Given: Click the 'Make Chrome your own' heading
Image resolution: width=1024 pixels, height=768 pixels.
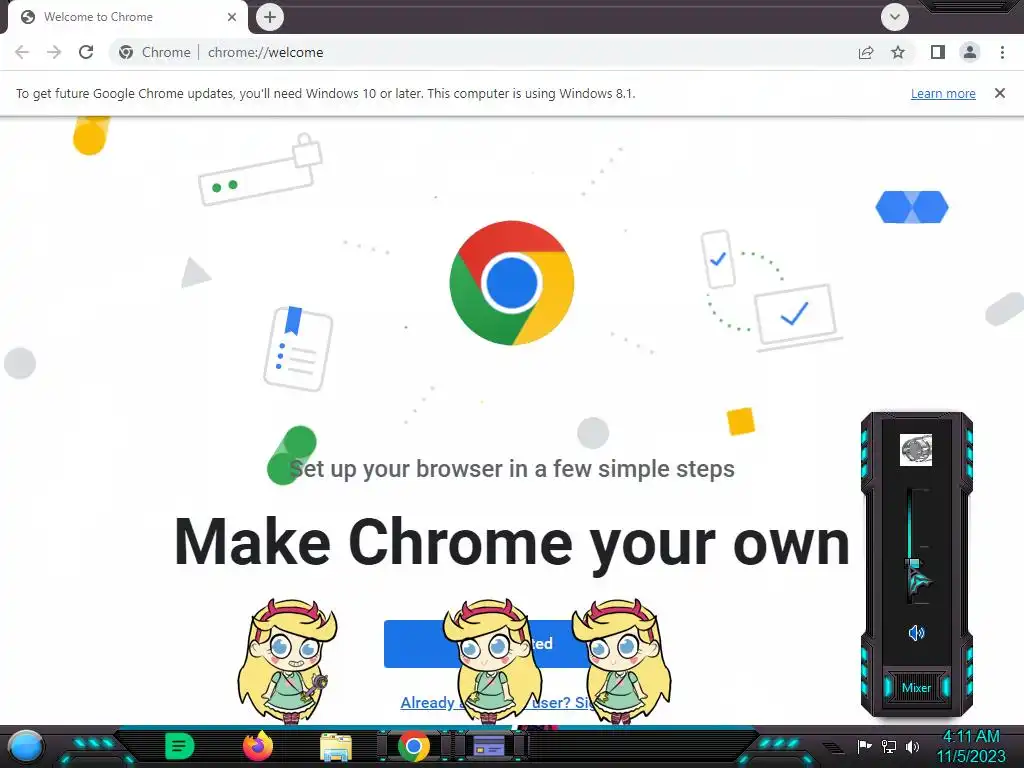Looking at the screenshot, I should click(x=512, y=544).
